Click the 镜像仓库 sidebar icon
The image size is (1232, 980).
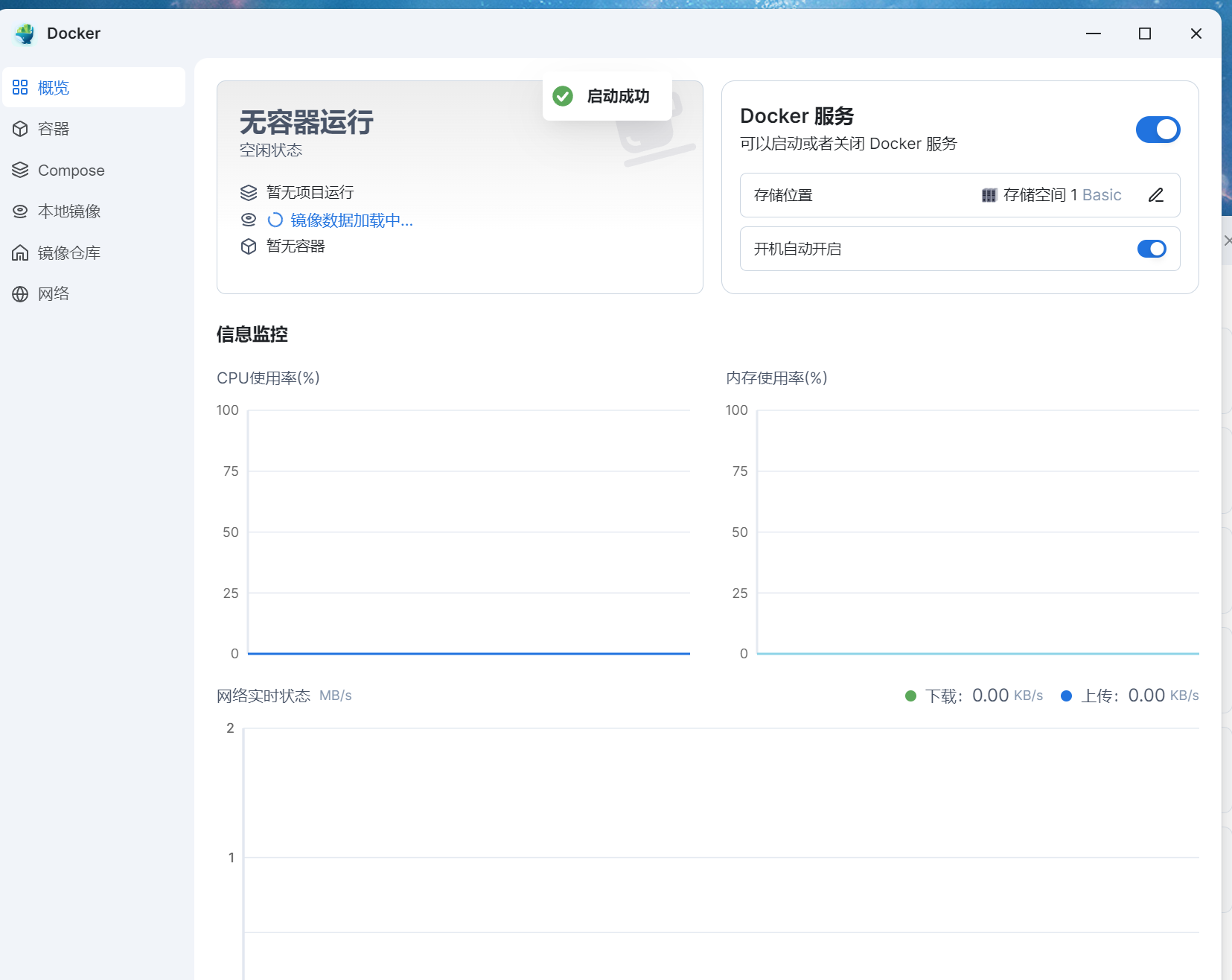(x=20, y=252)
